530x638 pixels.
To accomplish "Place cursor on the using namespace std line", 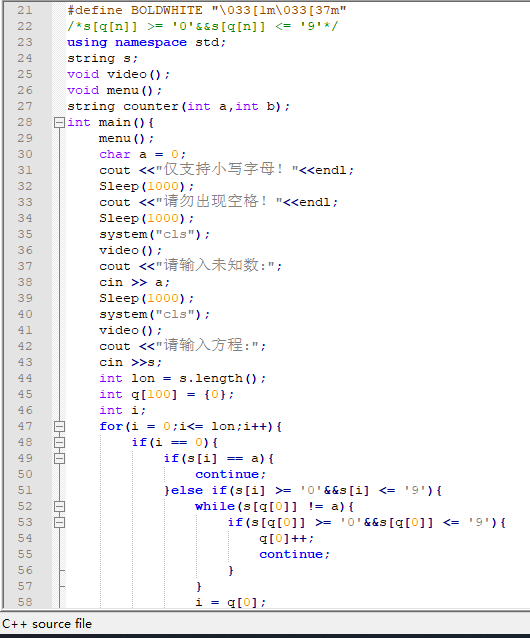I will click(x=146, y=42).
